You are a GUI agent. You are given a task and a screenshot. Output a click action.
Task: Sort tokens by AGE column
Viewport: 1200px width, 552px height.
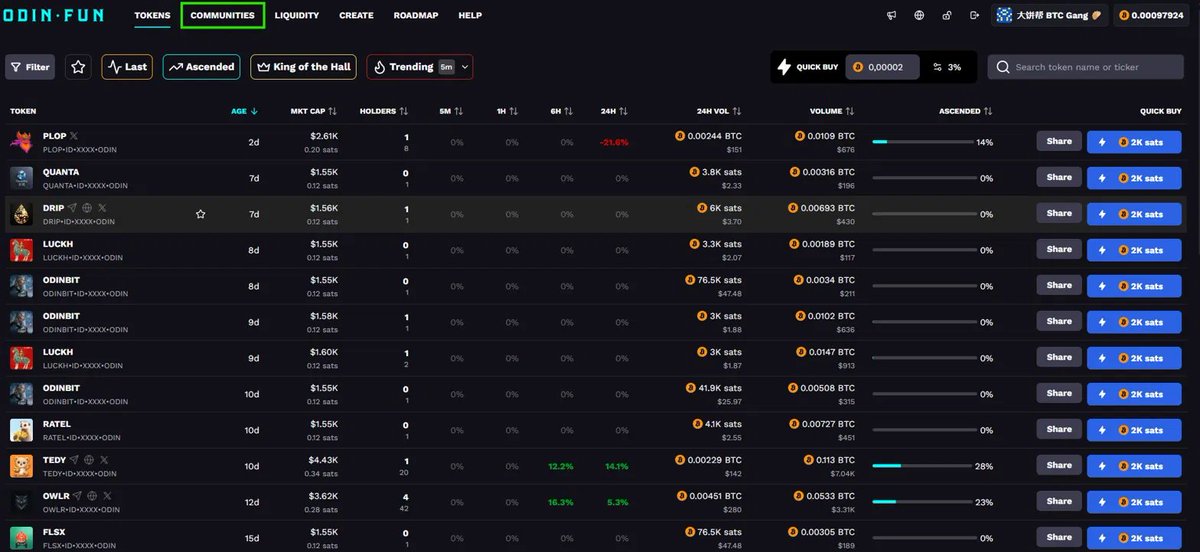245,111
